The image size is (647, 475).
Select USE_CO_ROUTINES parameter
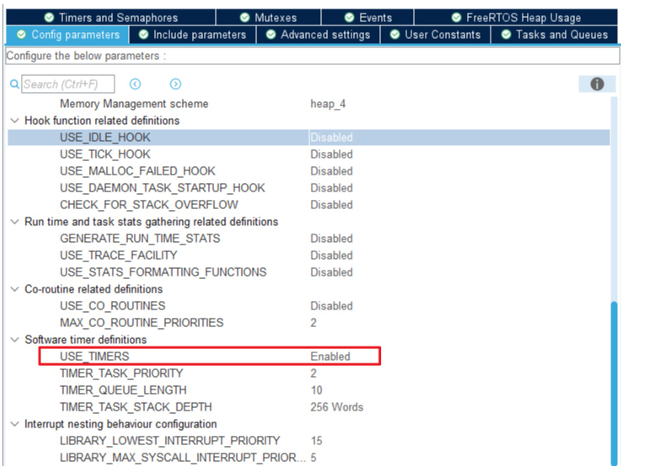(x=113, y=306)
